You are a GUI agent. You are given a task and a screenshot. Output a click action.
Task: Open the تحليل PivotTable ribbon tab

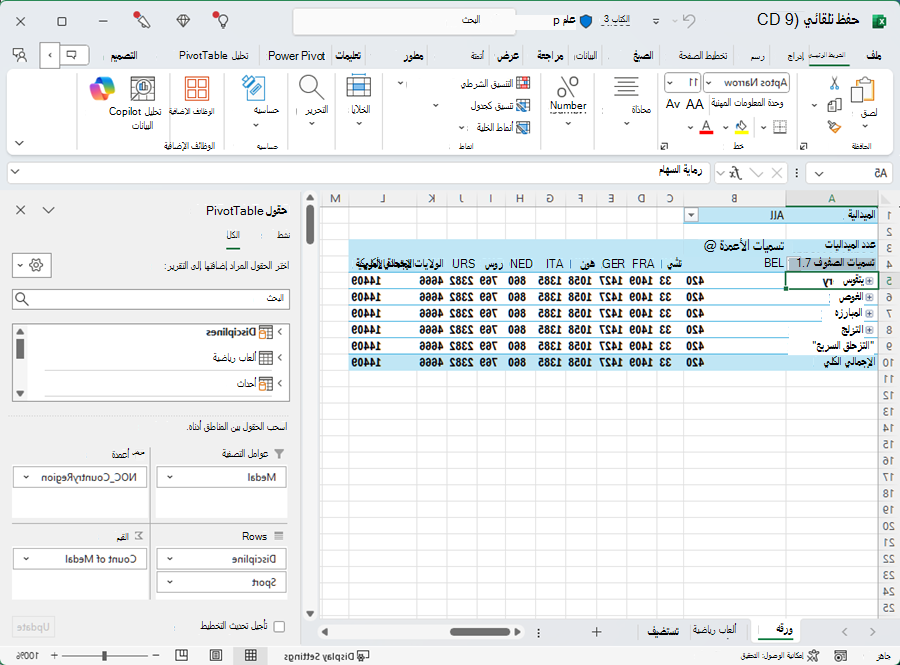[213, 56]
